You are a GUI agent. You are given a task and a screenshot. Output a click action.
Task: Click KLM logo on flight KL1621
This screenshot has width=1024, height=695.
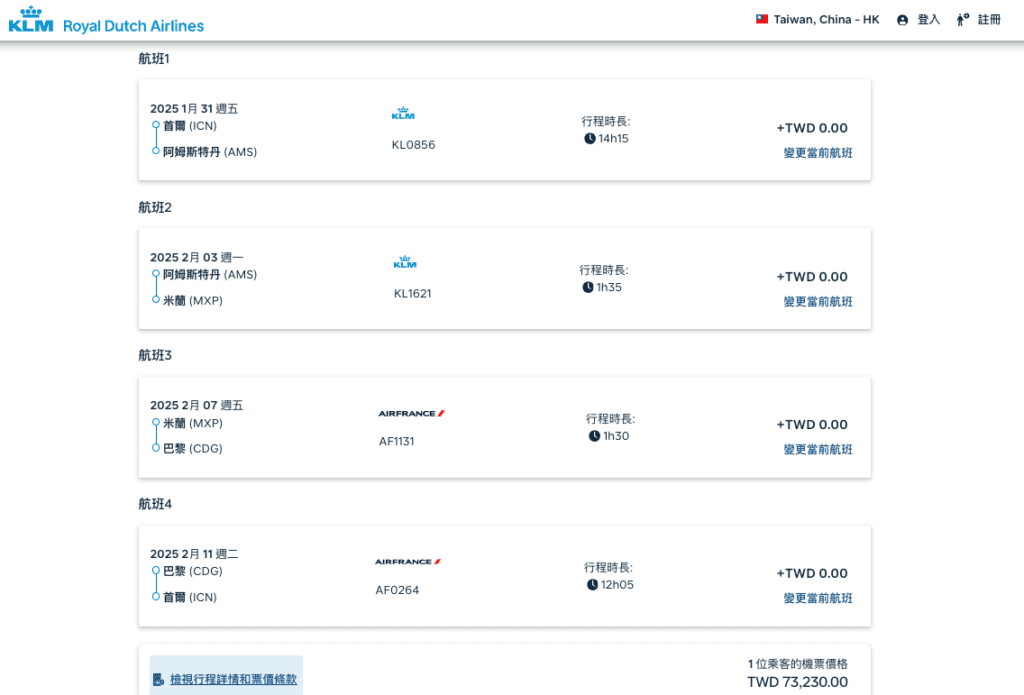point(405,262)
